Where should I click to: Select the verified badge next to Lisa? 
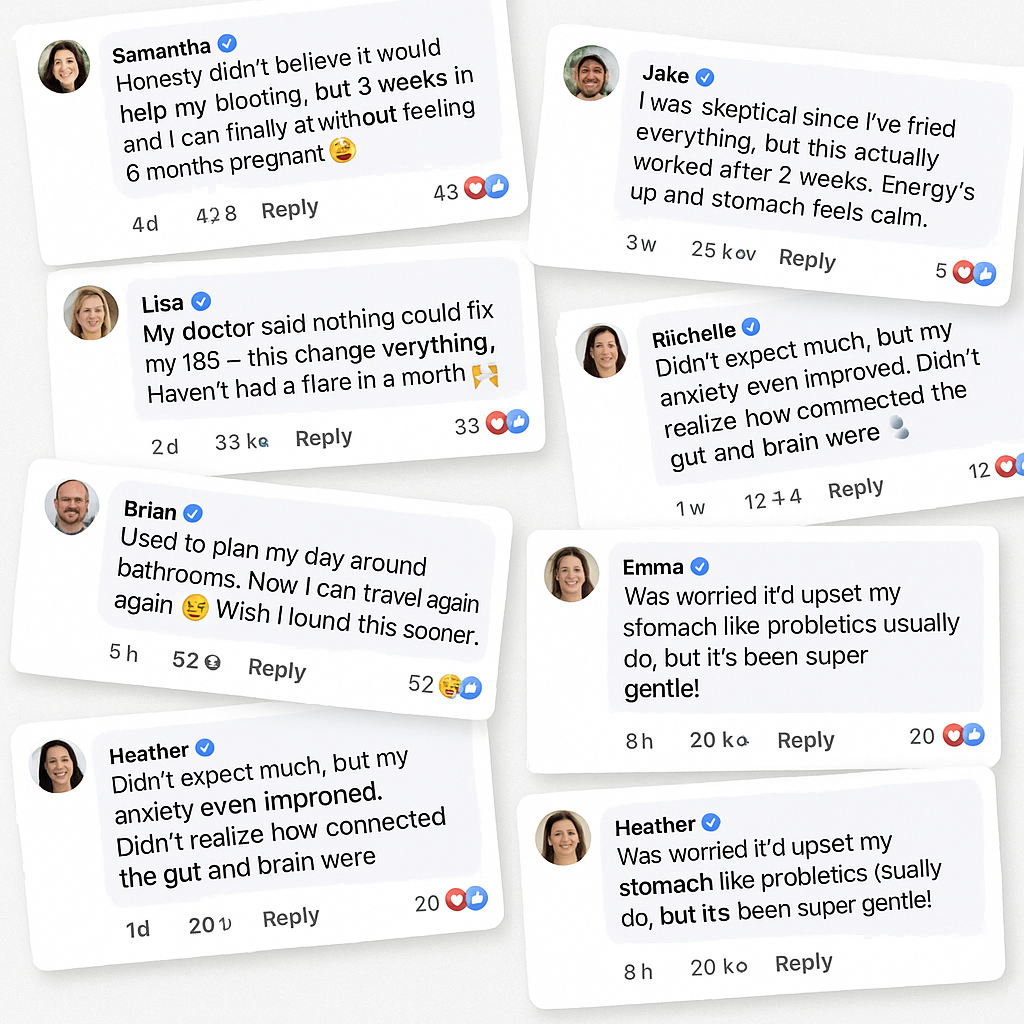(201, 301)
